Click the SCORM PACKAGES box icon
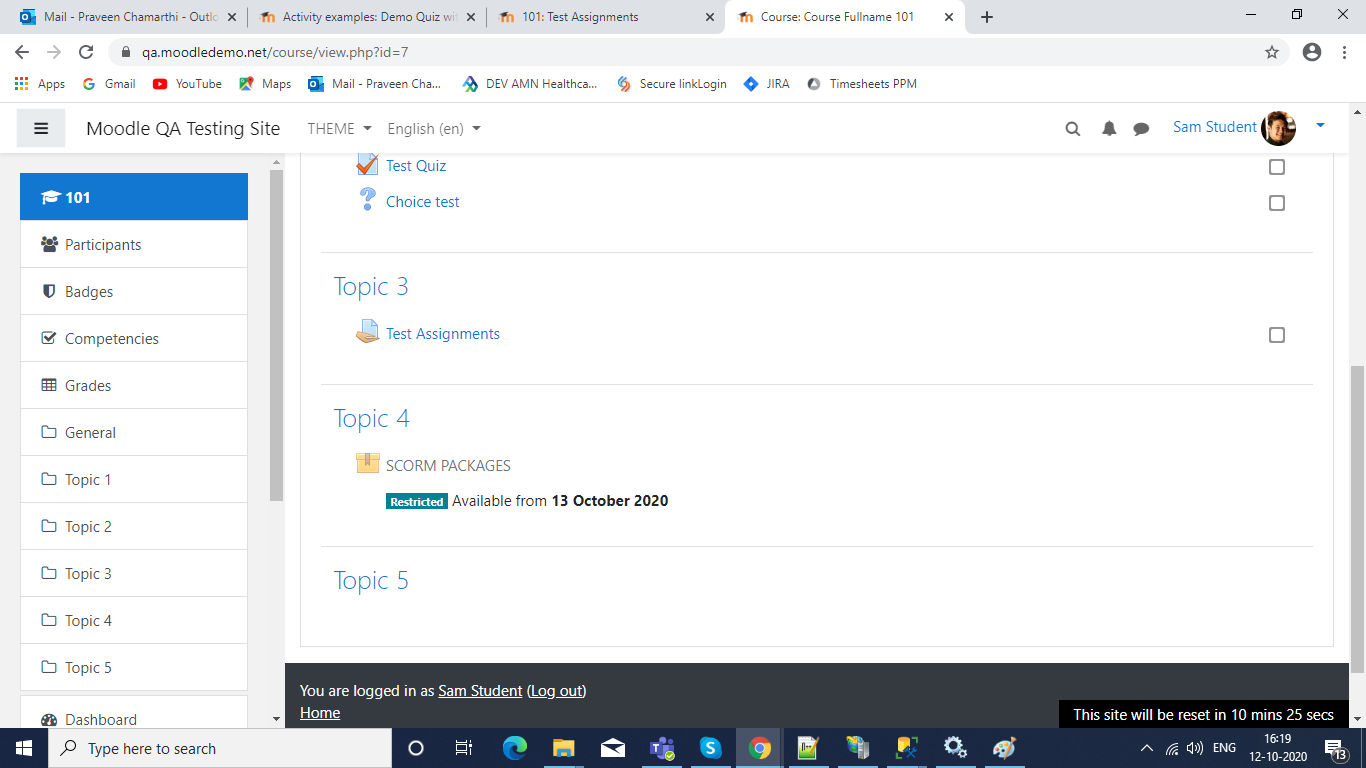The image size is (1366, 768). [x=367, y=463]
